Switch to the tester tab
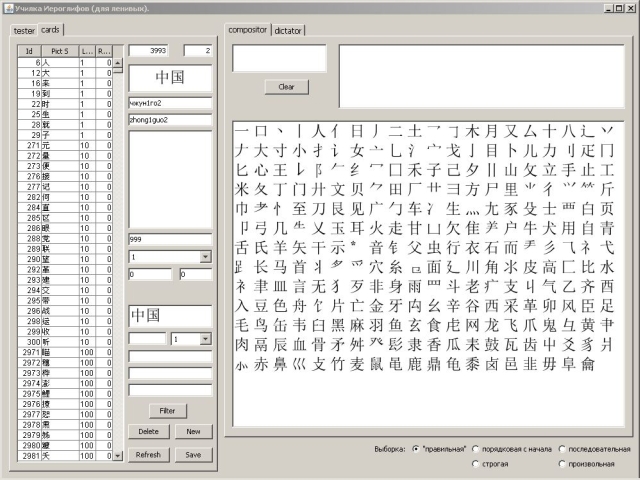The height and width of the screenshot is (480, 640). [24, 31]
